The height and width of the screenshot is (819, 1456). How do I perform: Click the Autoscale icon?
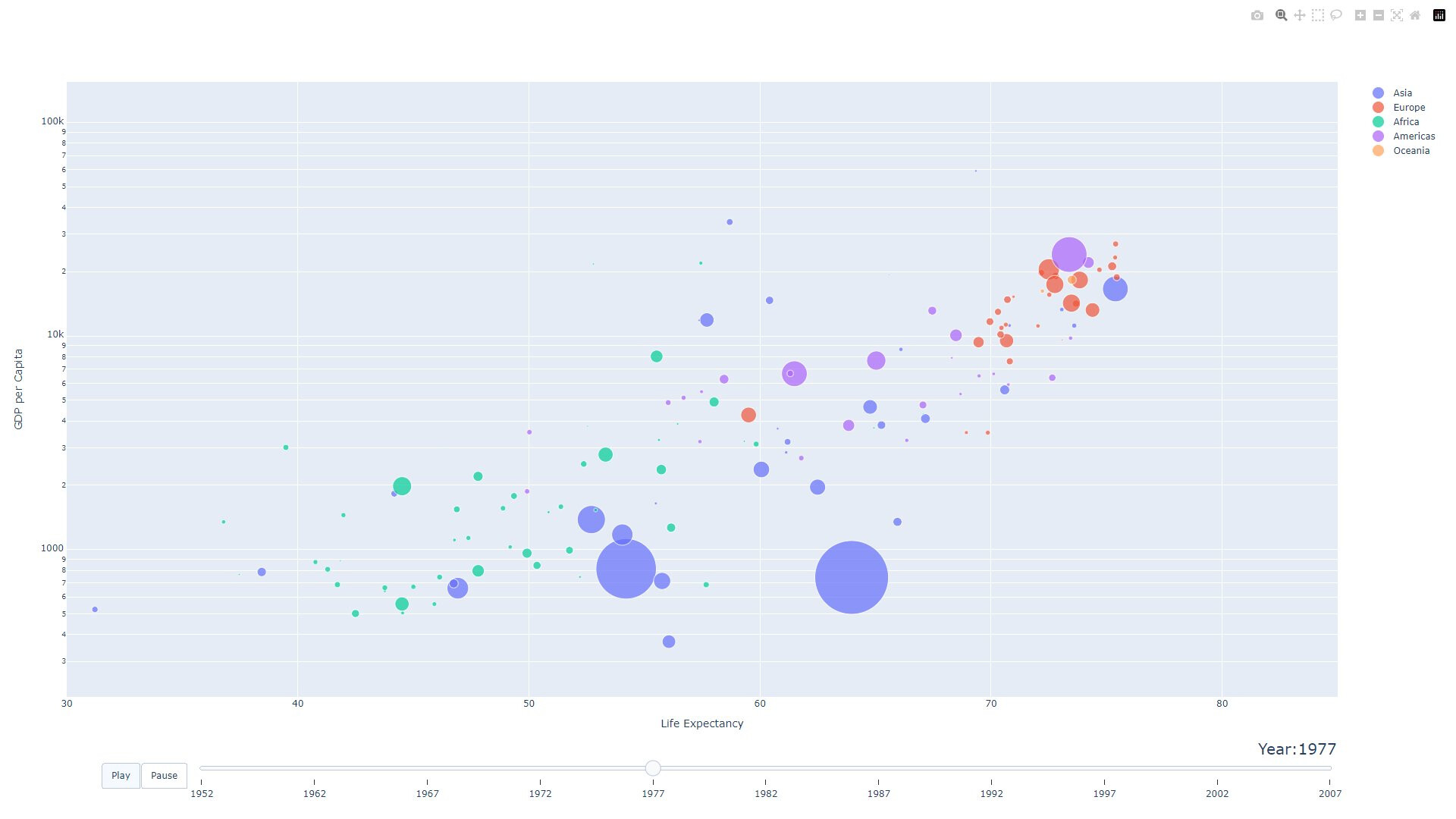[x=1397, y=15]
